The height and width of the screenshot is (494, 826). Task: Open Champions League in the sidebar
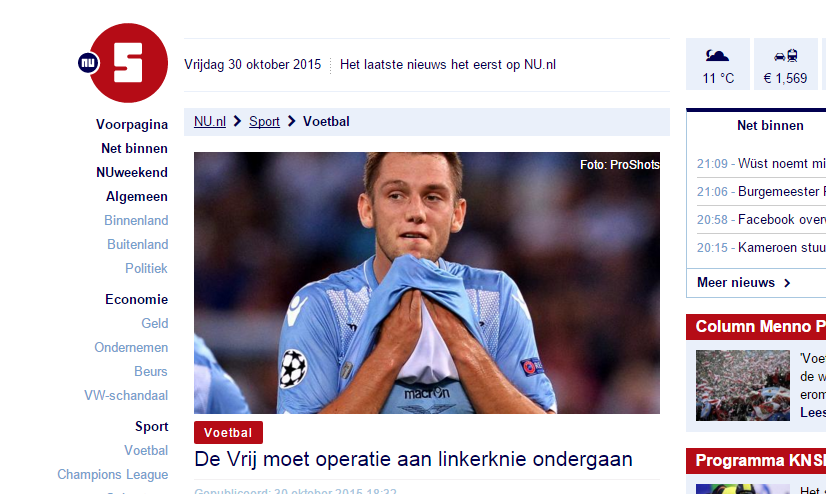tap(112, 475)
